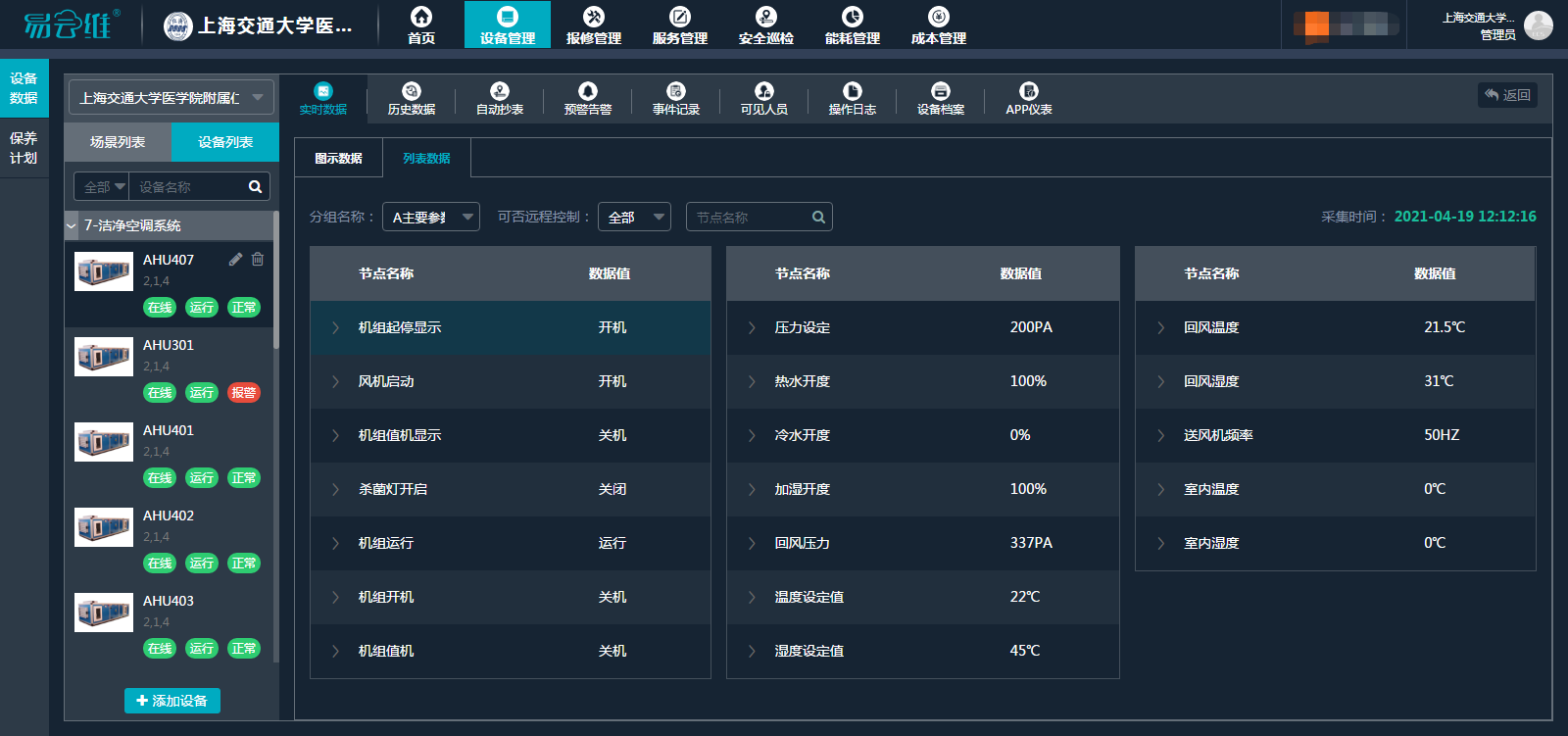Screen dimensions: 1568x736
Task: Open the 首页 home icon
Action: coord(421,18)
